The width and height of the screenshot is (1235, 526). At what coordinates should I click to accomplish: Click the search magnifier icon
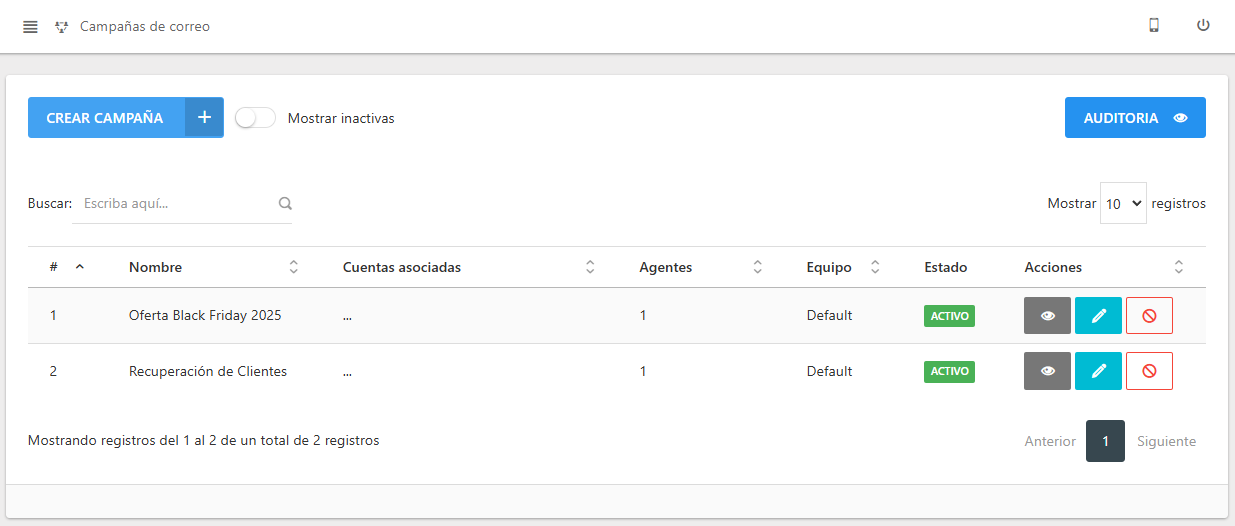coord(285,203)
